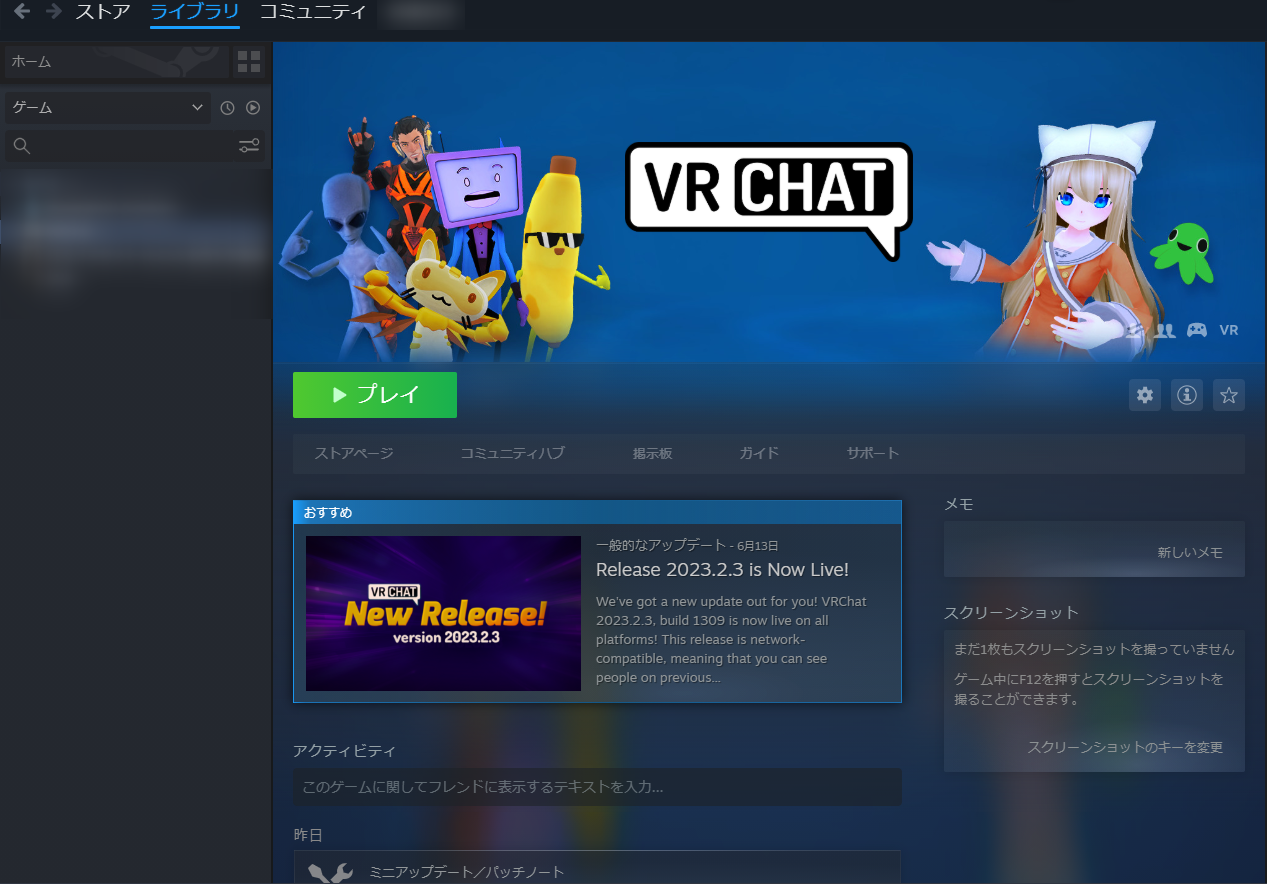This screenshot has width=1267, height=884.
Task: Open the コミュニティ tab
Action: click(x=313, y=13)
